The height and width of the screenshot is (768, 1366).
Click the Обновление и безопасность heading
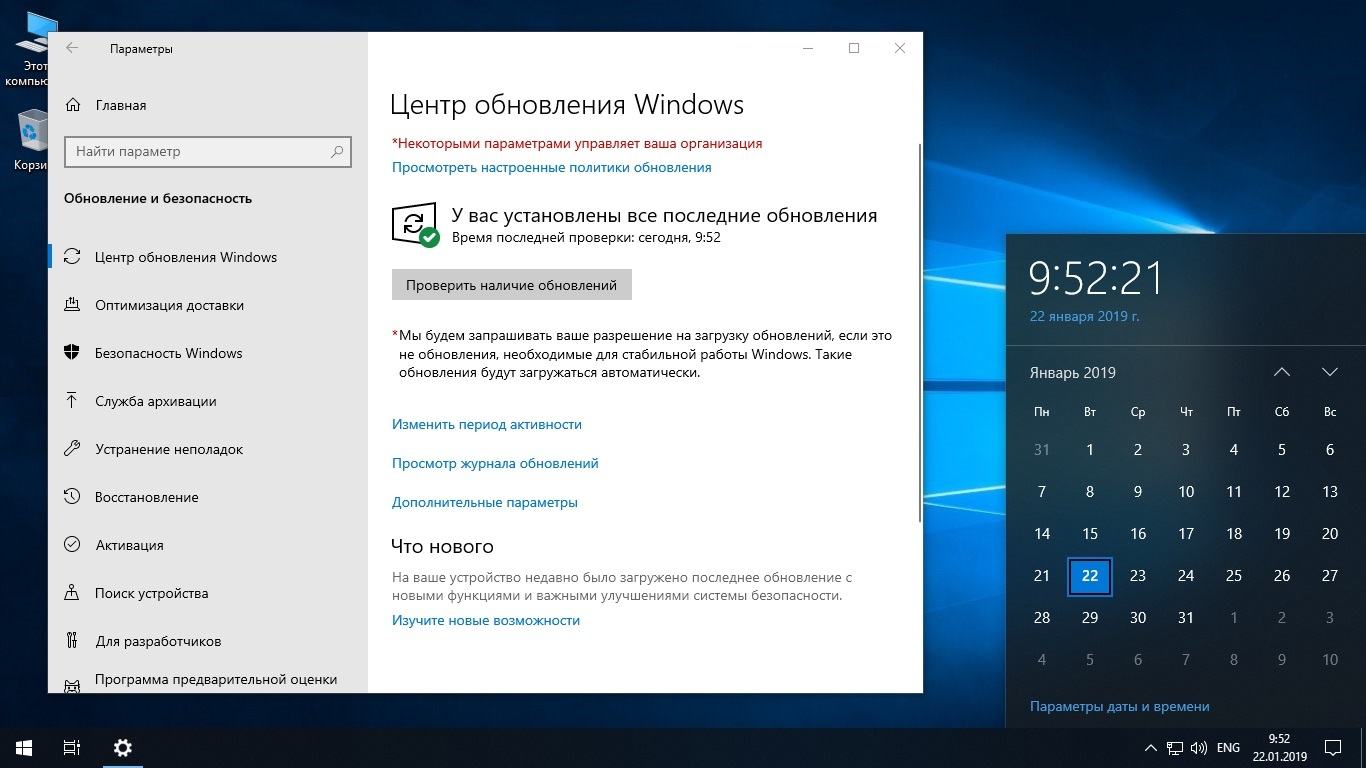coord(158,198)
